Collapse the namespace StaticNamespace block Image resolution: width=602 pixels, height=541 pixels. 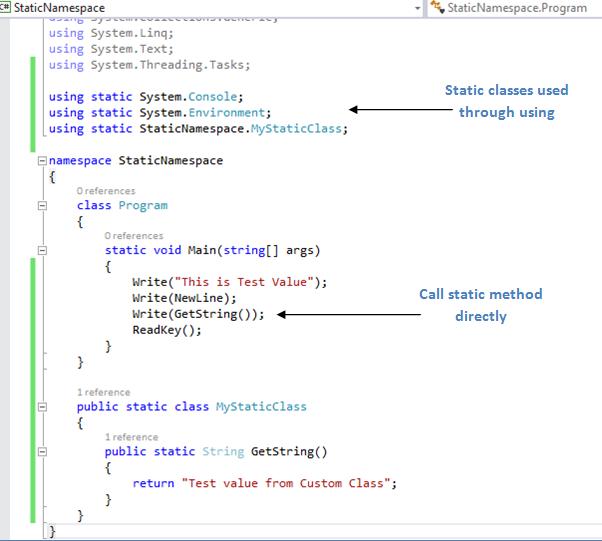[42, 160]
